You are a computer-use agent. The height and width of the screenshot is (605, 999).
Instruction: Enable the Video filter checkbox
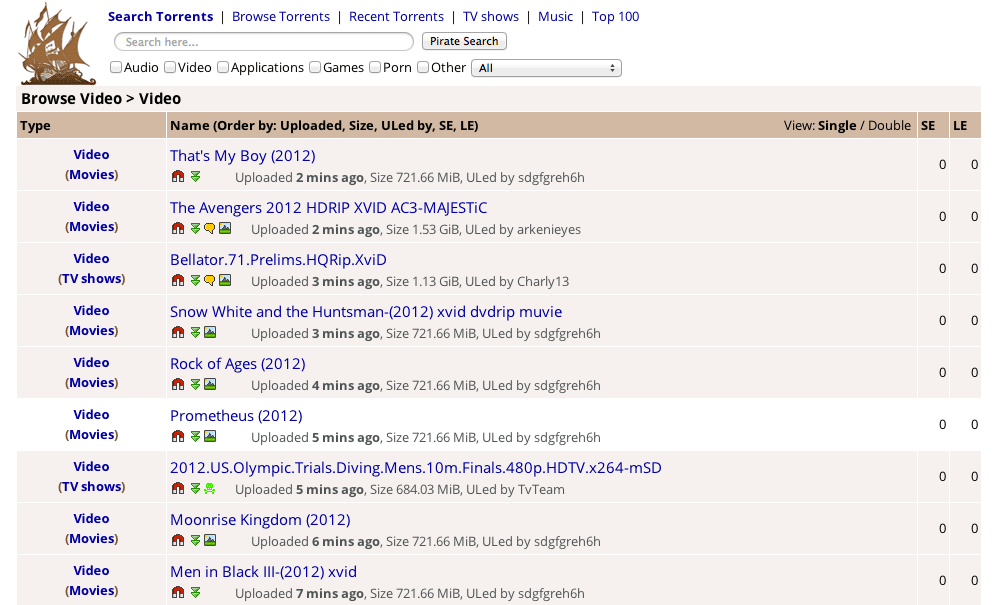click(x=170, y=67)
